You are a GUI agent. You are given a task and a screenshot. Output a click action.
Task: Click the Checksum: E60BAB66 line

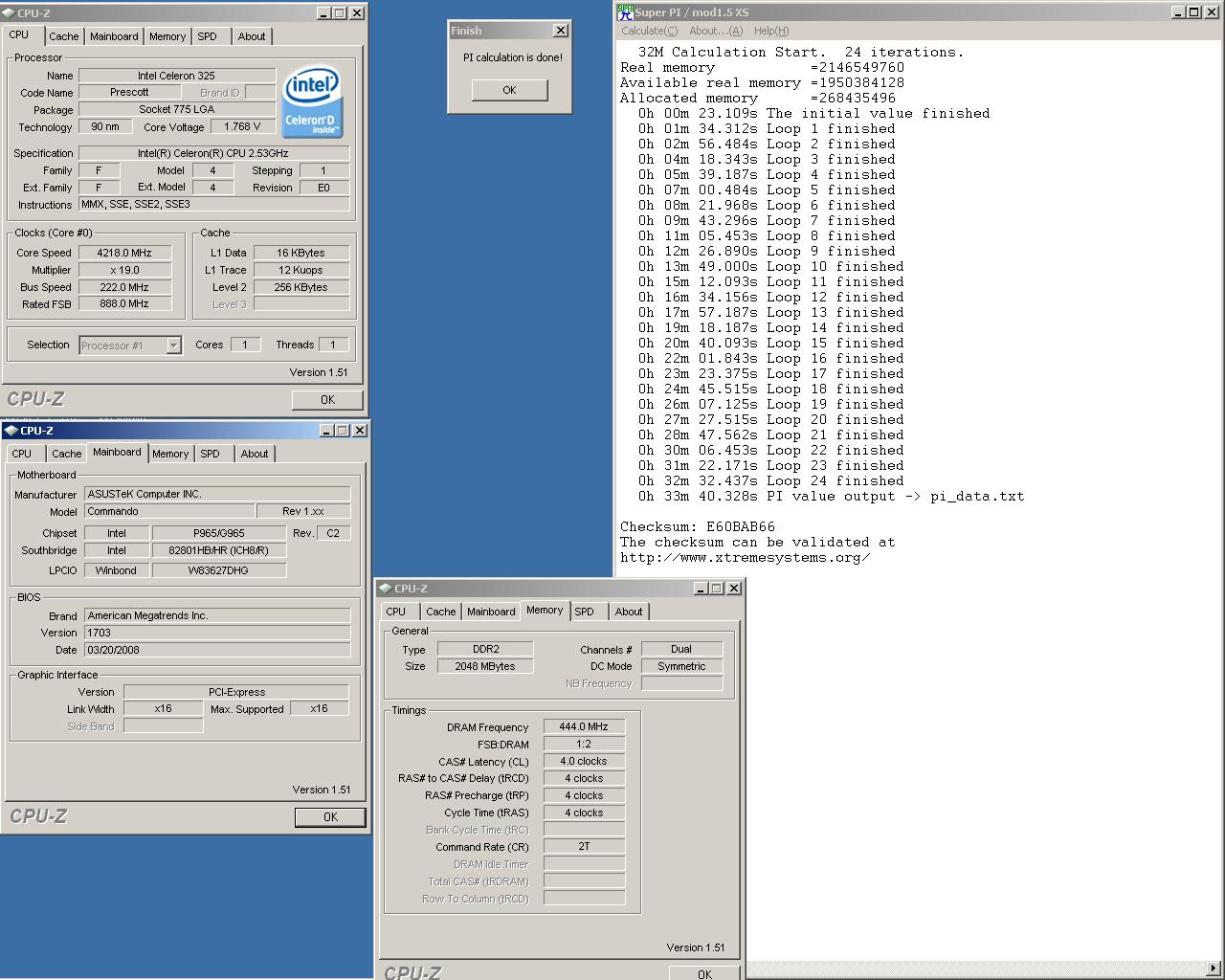[698, 526]
